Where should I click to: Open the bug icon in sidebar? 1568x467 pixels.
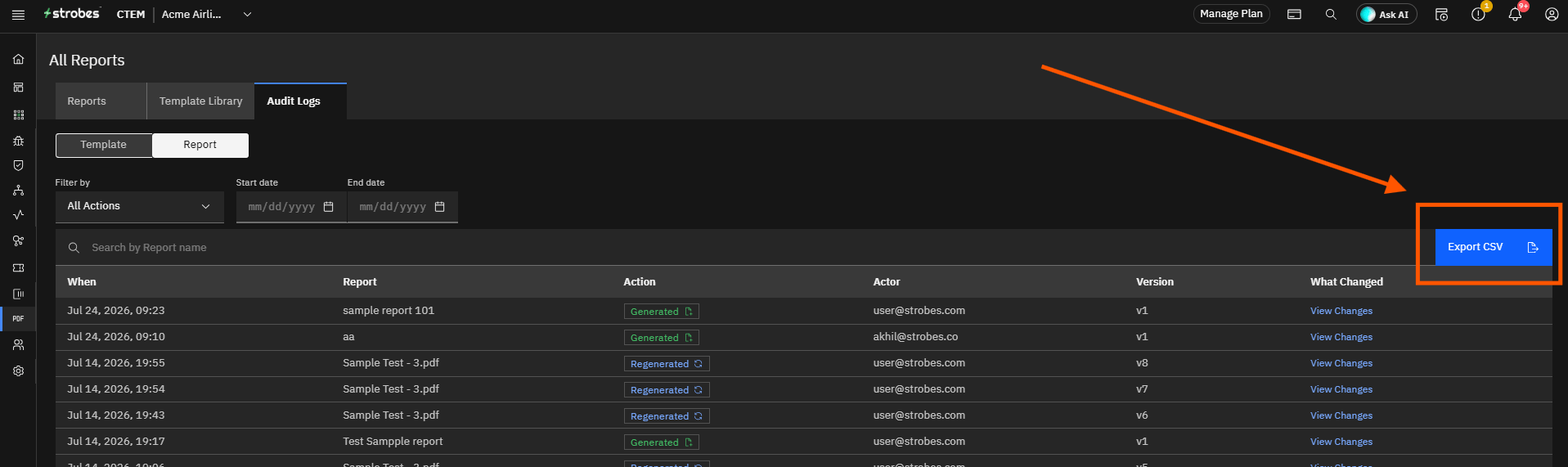(18, 141)
